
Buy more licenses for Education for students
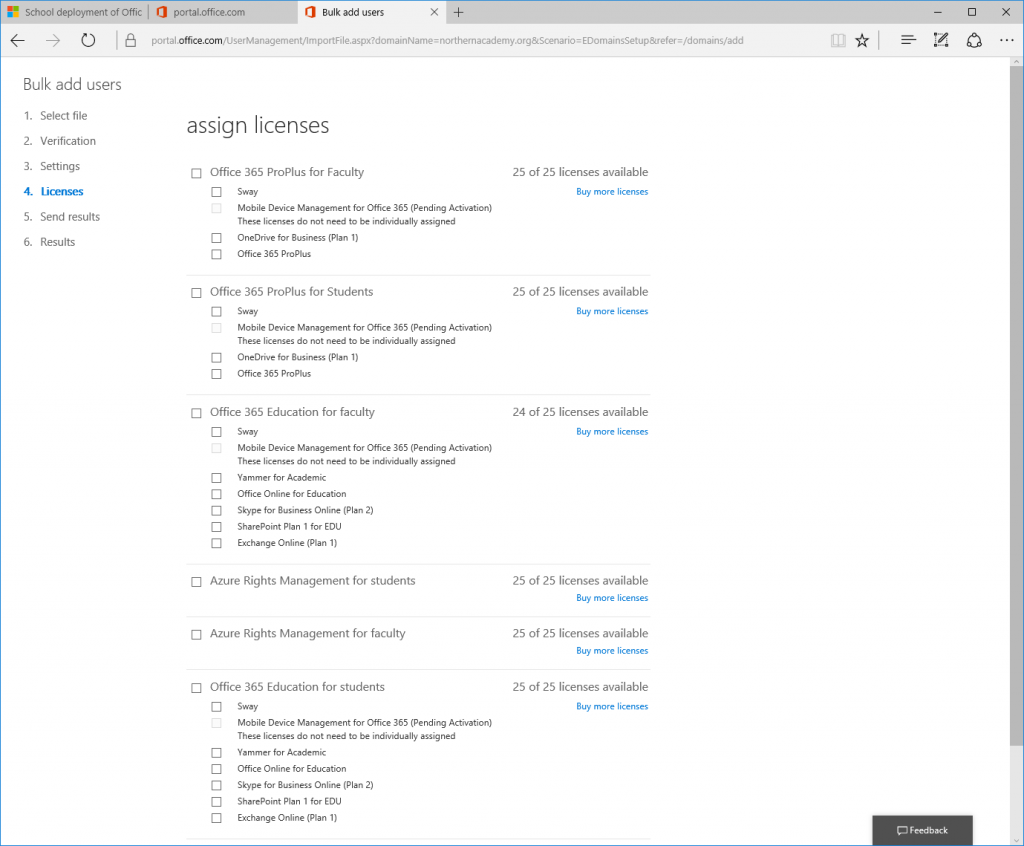click(612, 706)
